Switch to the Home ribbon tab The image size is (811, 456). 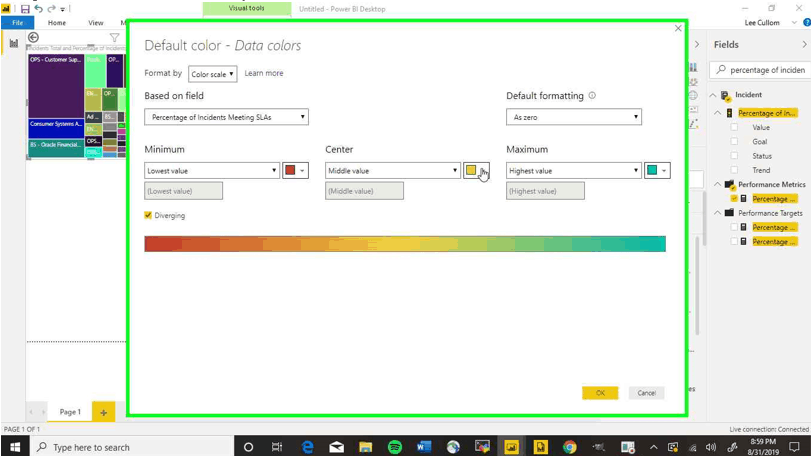pyautogui.click(x=57, y=23)
